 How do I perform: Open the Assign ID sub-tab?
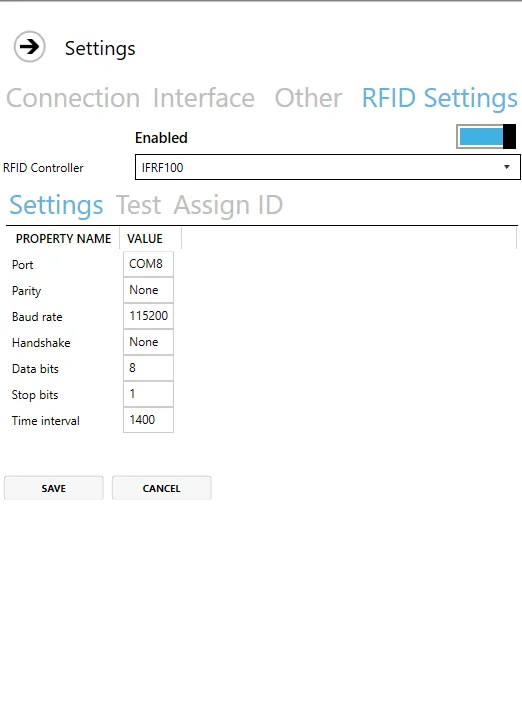(228, 205)
